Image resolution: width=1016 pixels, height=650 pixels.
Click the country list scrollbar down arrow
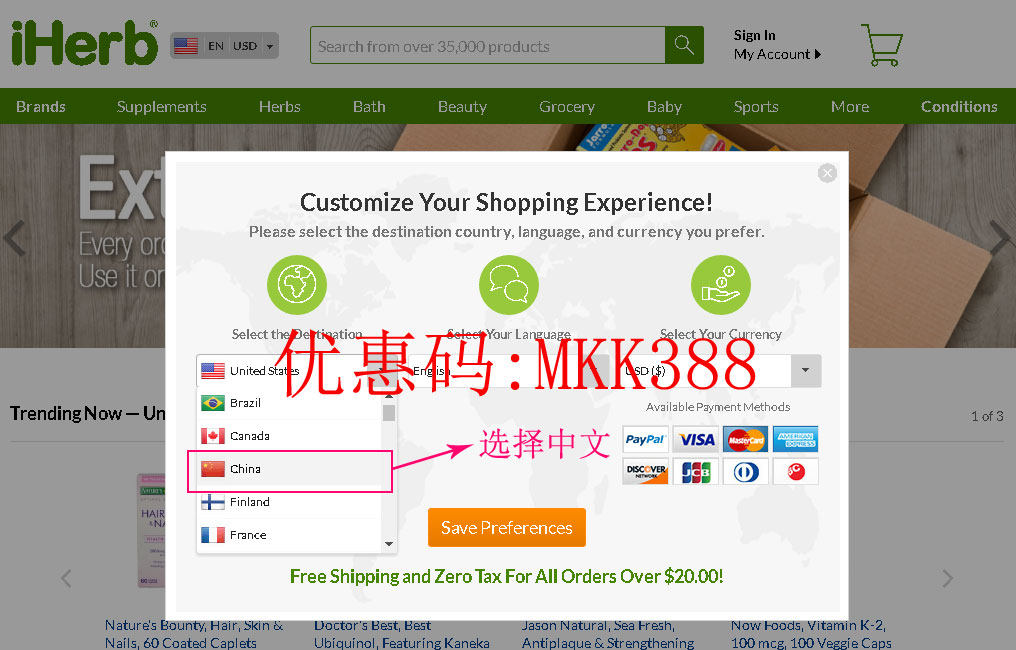[389, 544]
